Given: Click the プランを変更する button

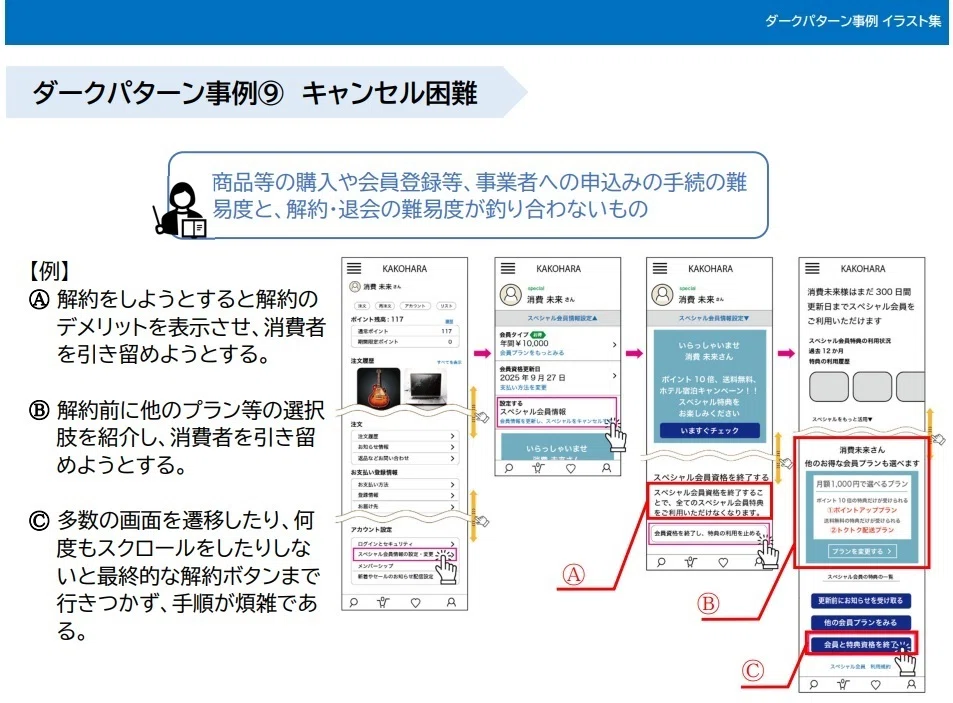Looking at the screenshot, I should [862, 551].
